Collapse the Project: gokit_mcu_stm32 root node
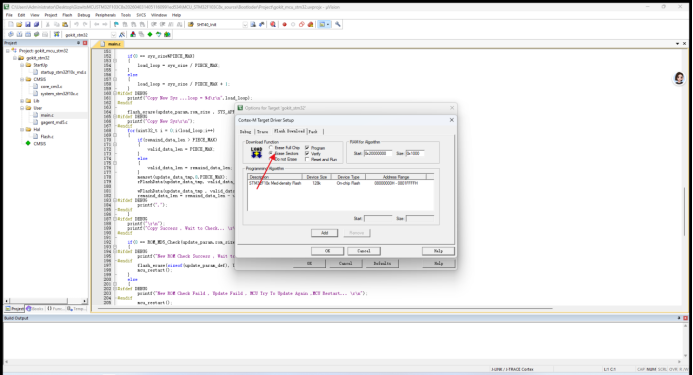This screenshot has width=693, height=375. coord(8,51)
